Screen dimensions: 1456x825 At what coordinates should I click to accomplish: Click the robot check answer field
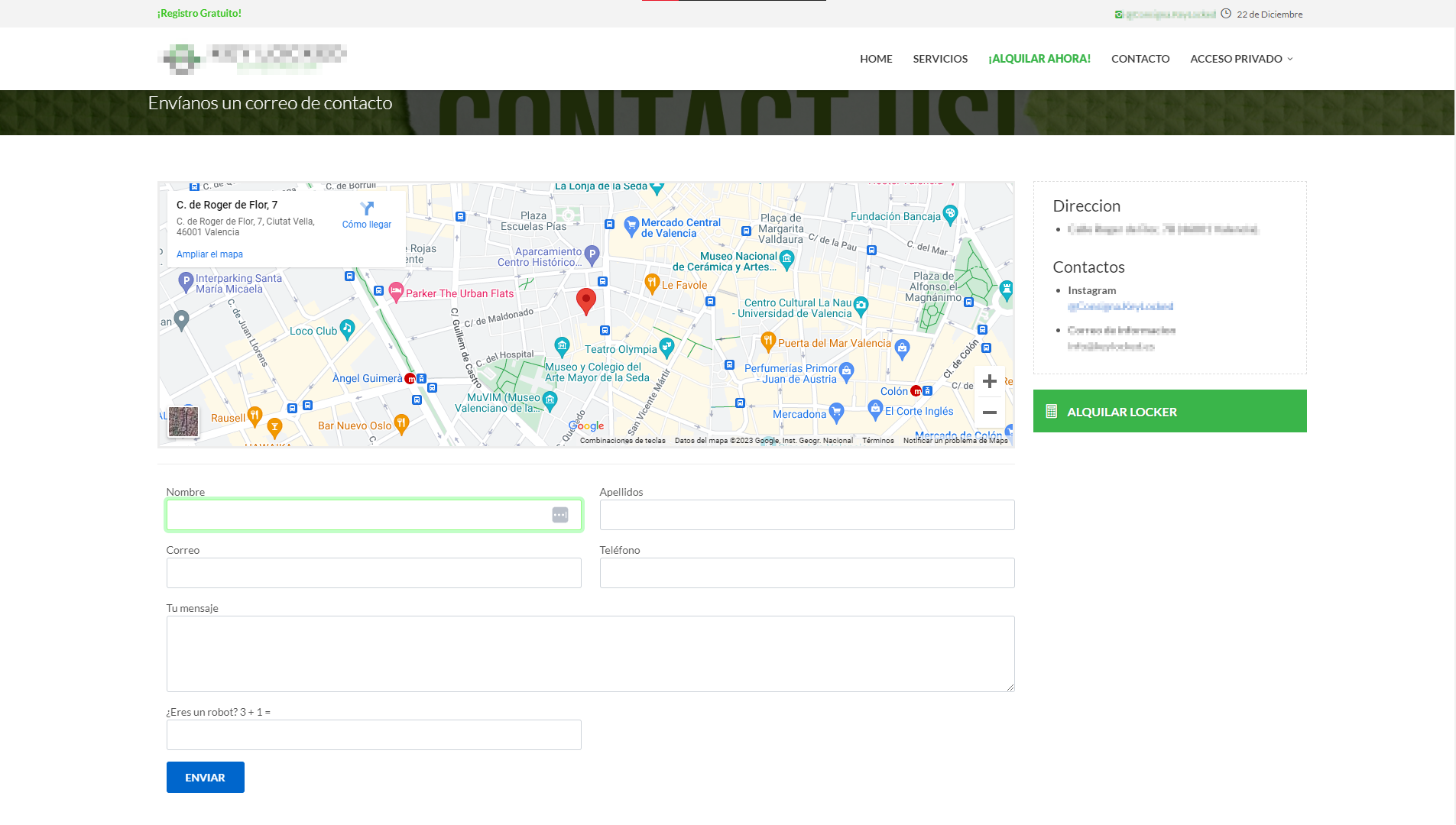[374, 735]
